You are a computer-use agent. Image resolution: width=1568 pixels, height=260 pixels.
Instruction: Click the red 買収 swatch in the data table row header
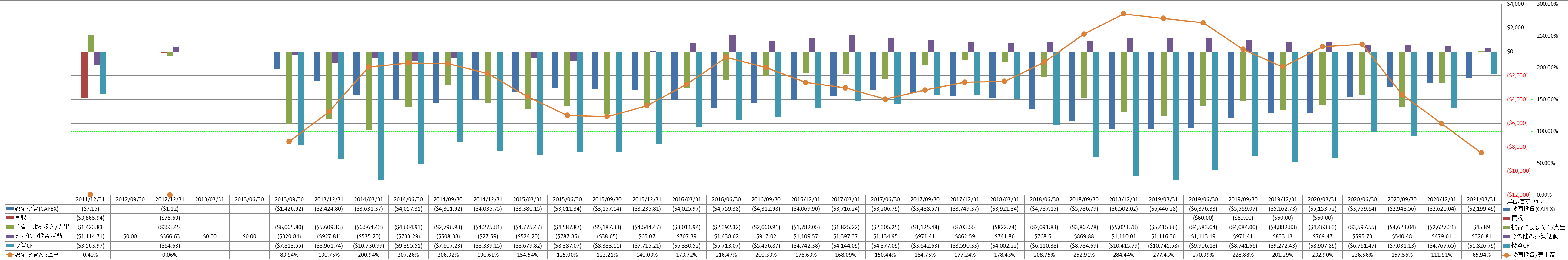(10, 217)
